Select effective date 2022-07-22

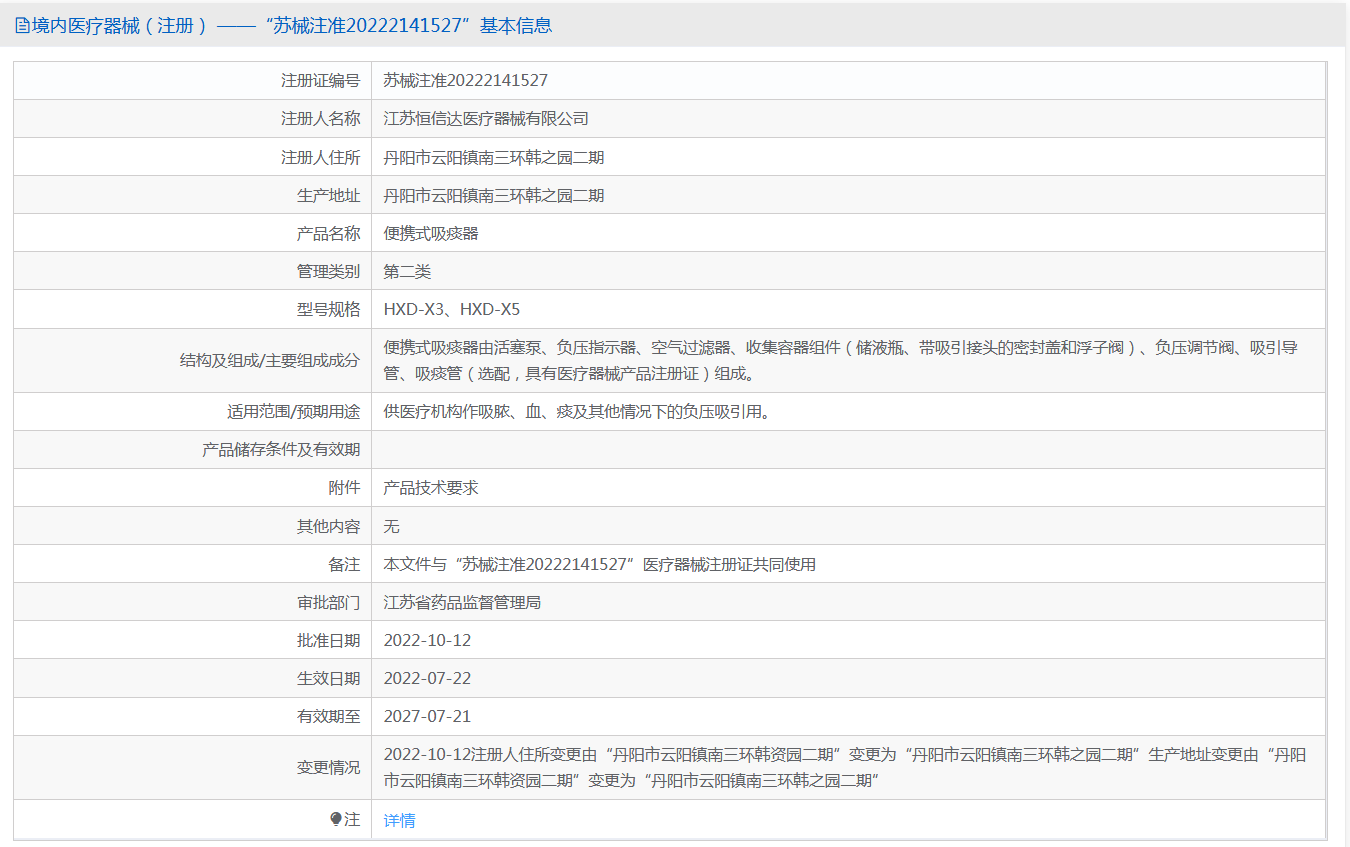(x=427, y=678)
